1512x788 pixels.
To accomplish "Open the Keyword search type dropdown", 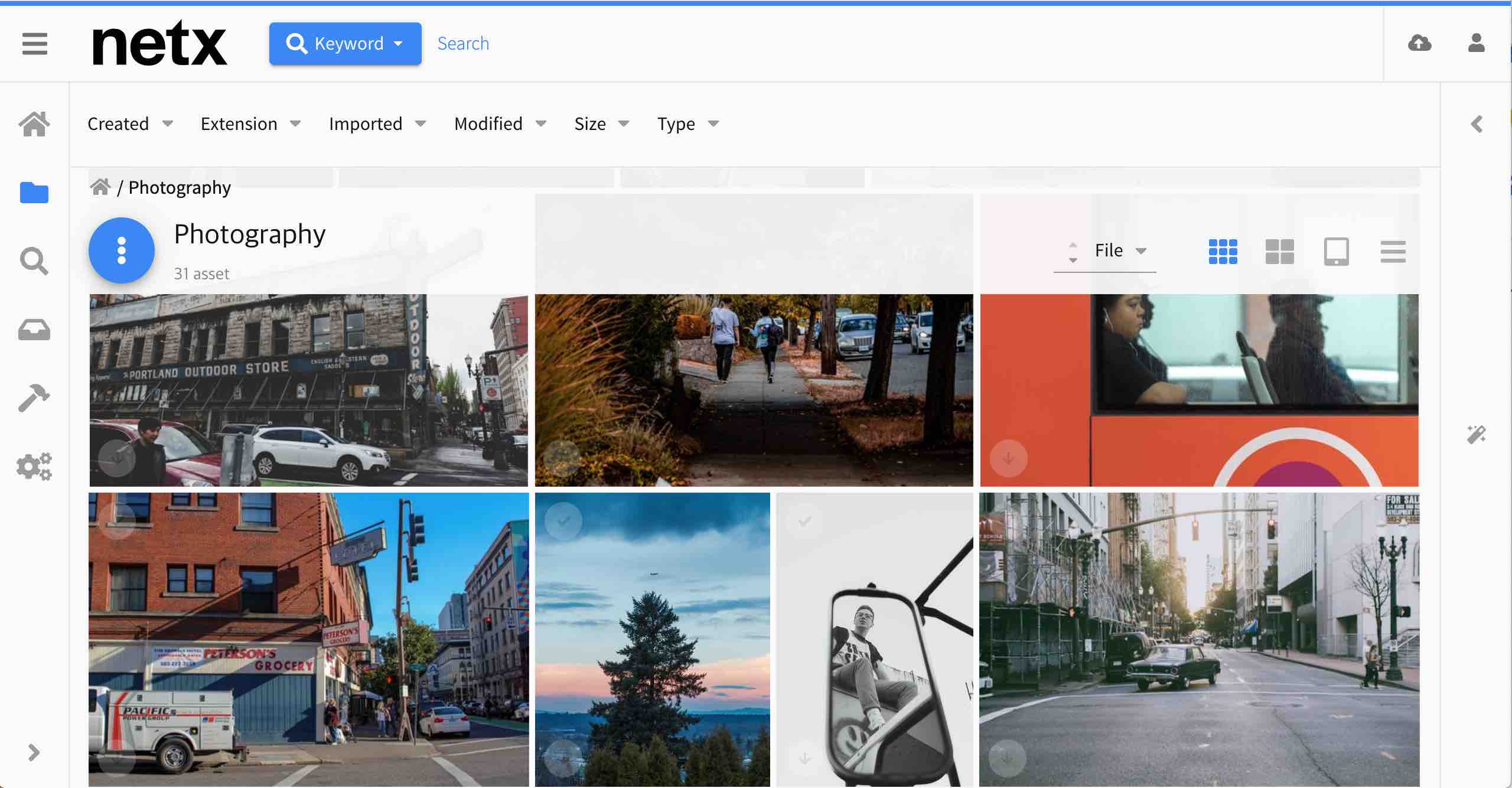I will [345, 44].
